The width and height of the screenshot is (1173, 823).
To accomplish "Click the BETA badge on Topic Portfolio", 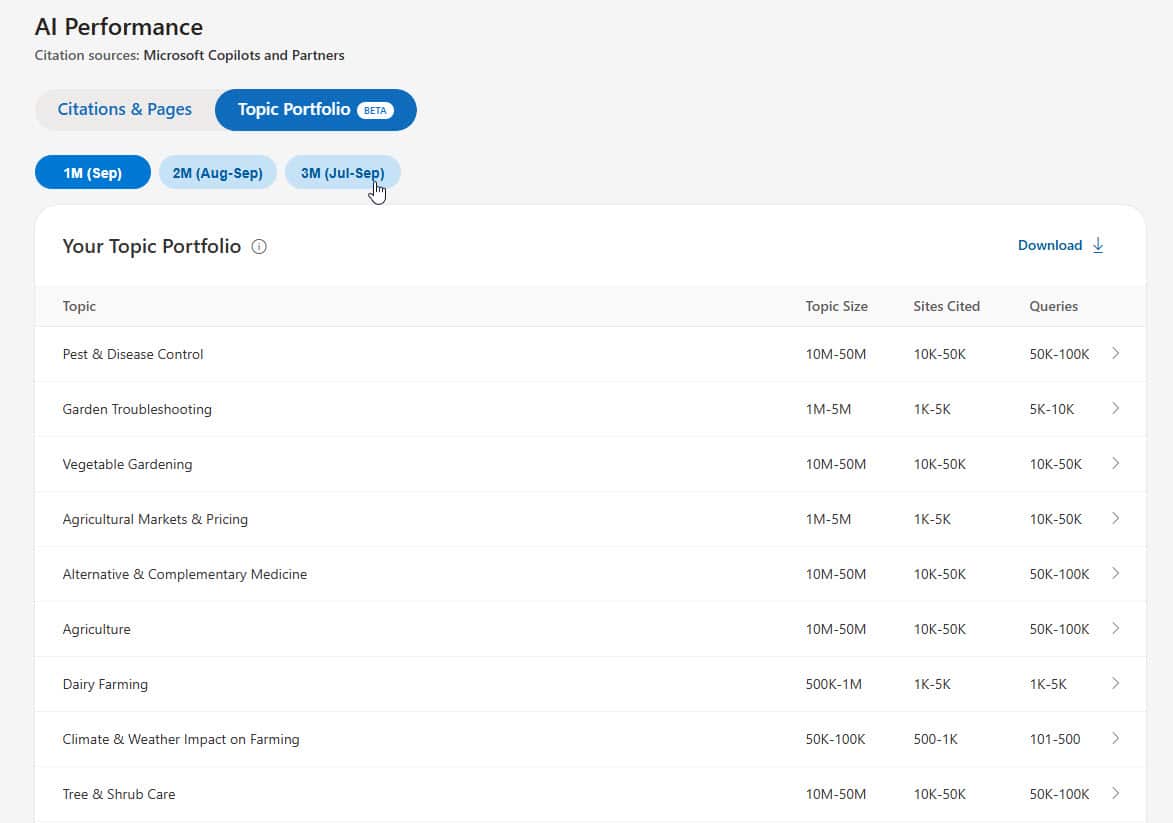I will tap(375, 110).
